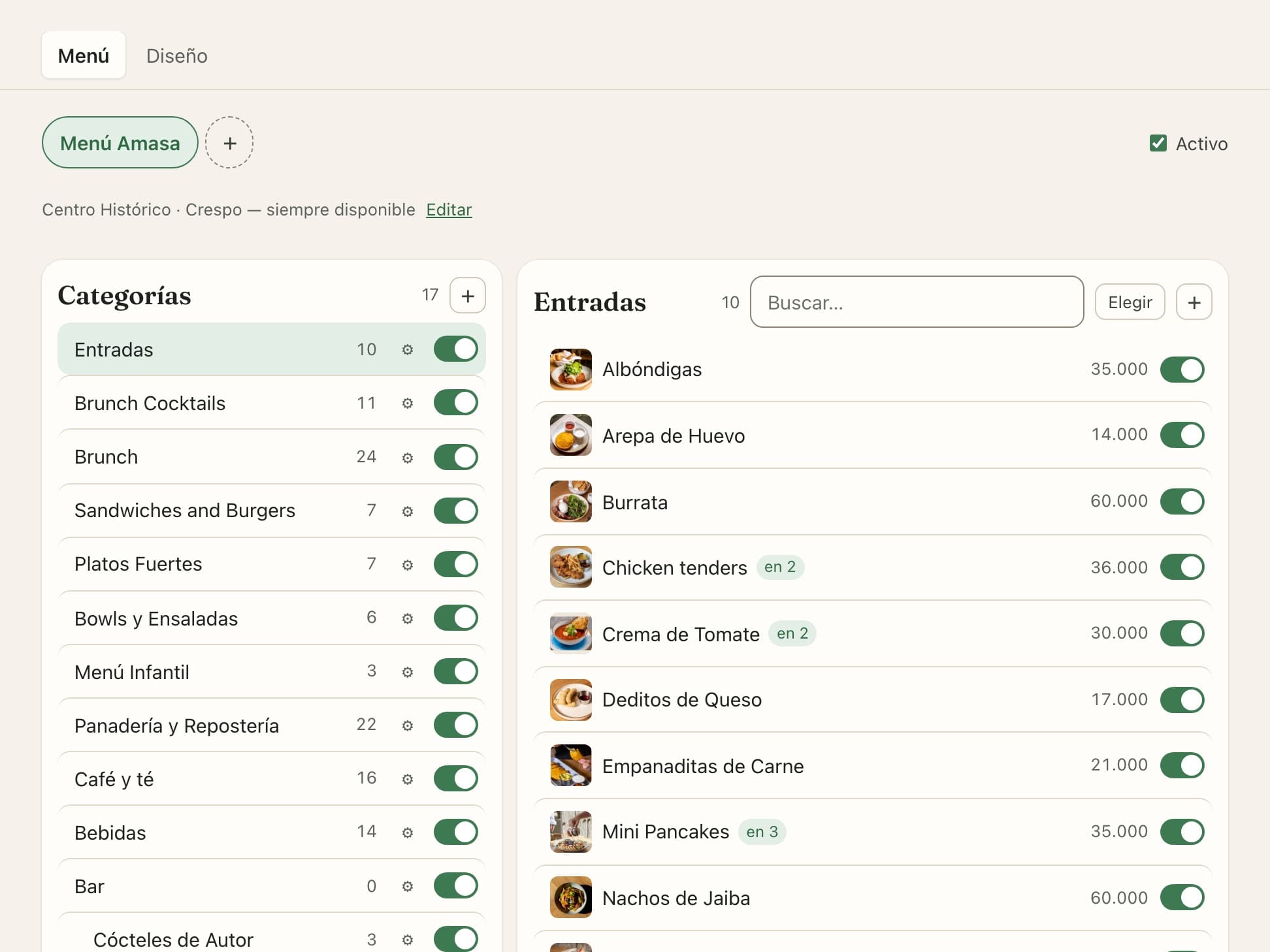Select the Menú Amasa pill
The width and height of the screenshot is (1270, 952).
point(120,143)
